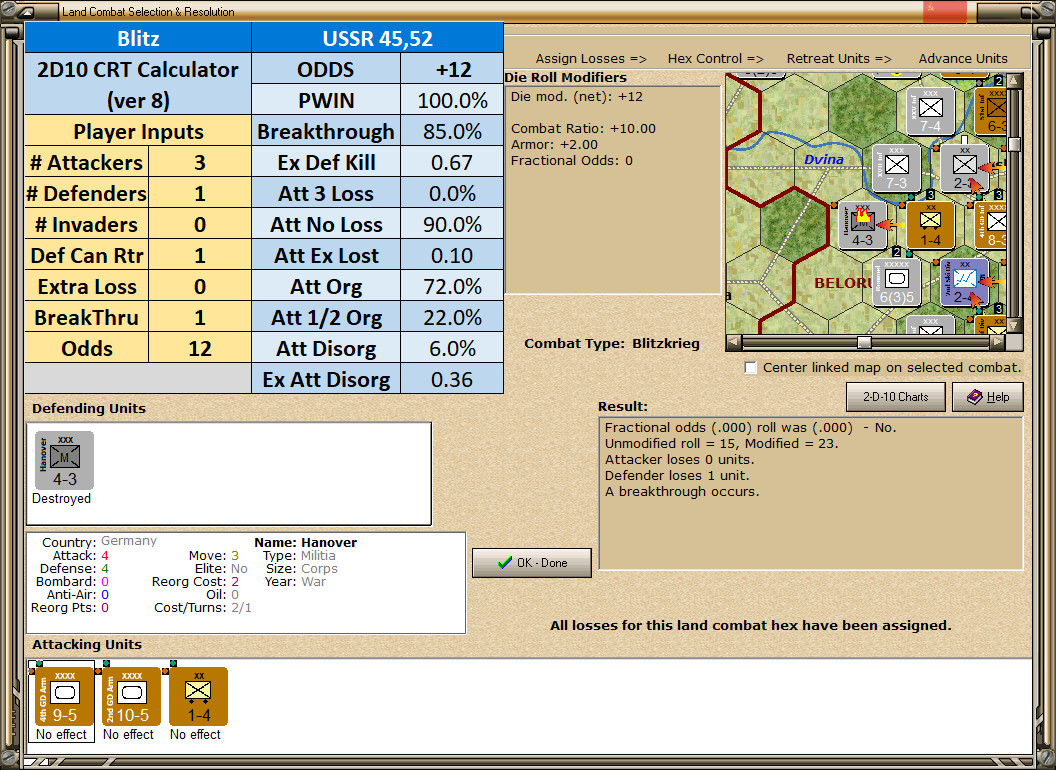Click the "Att Disorg" value 6.0%
1056x770 pixels.
click(x=452, y=348)
